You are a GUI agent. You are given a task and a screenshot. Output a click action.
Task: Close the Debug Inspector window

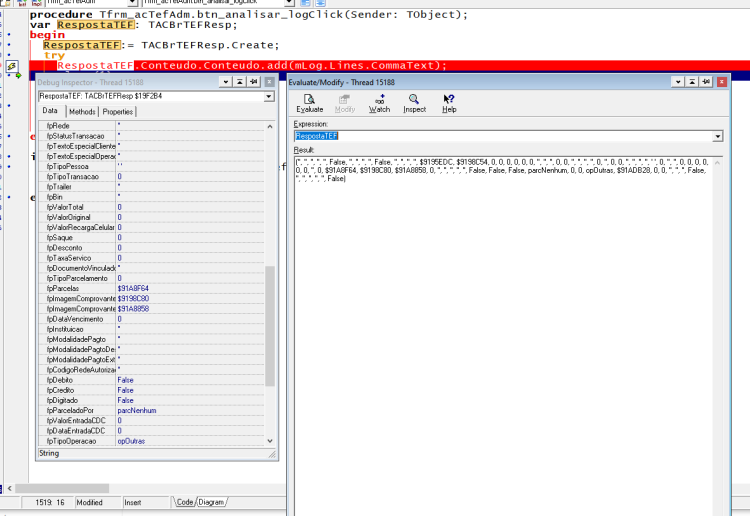click(x=270, y=82)
